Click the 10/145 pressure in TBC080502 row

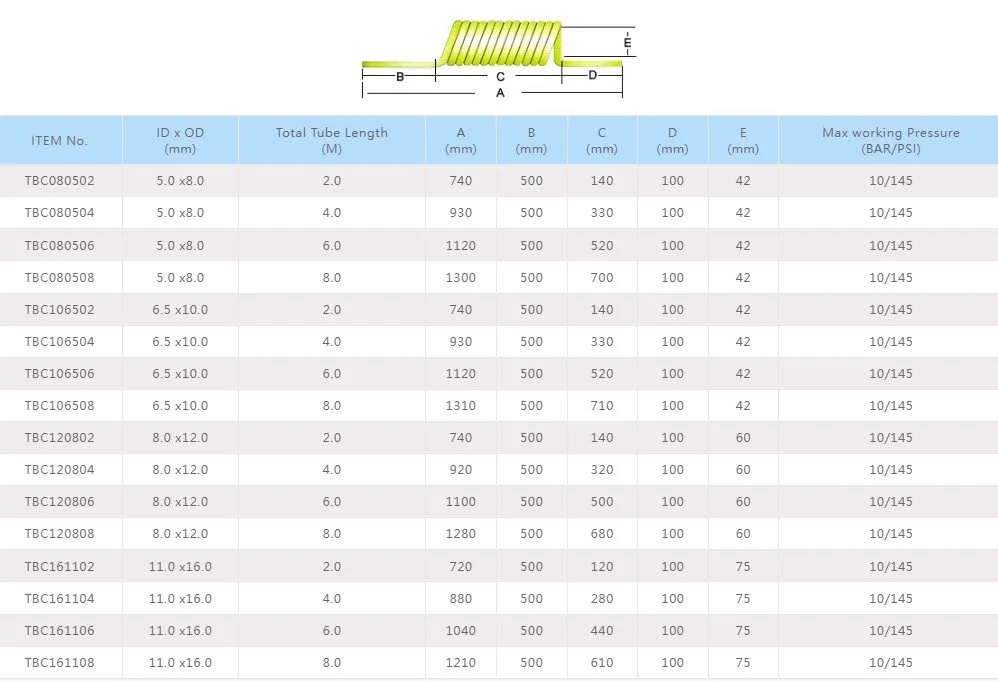coord(890,181)
